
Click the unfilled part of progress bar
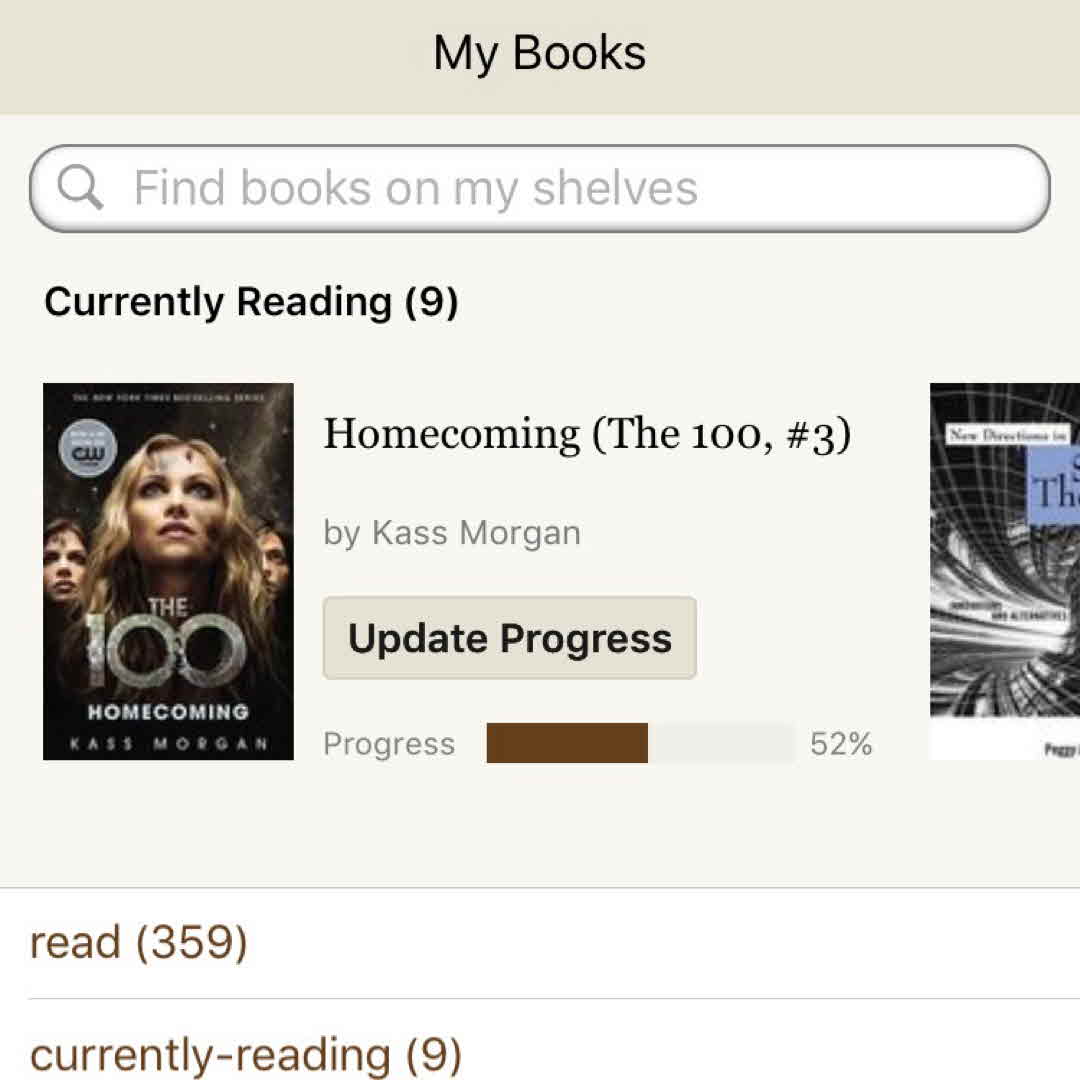(721, 743)
